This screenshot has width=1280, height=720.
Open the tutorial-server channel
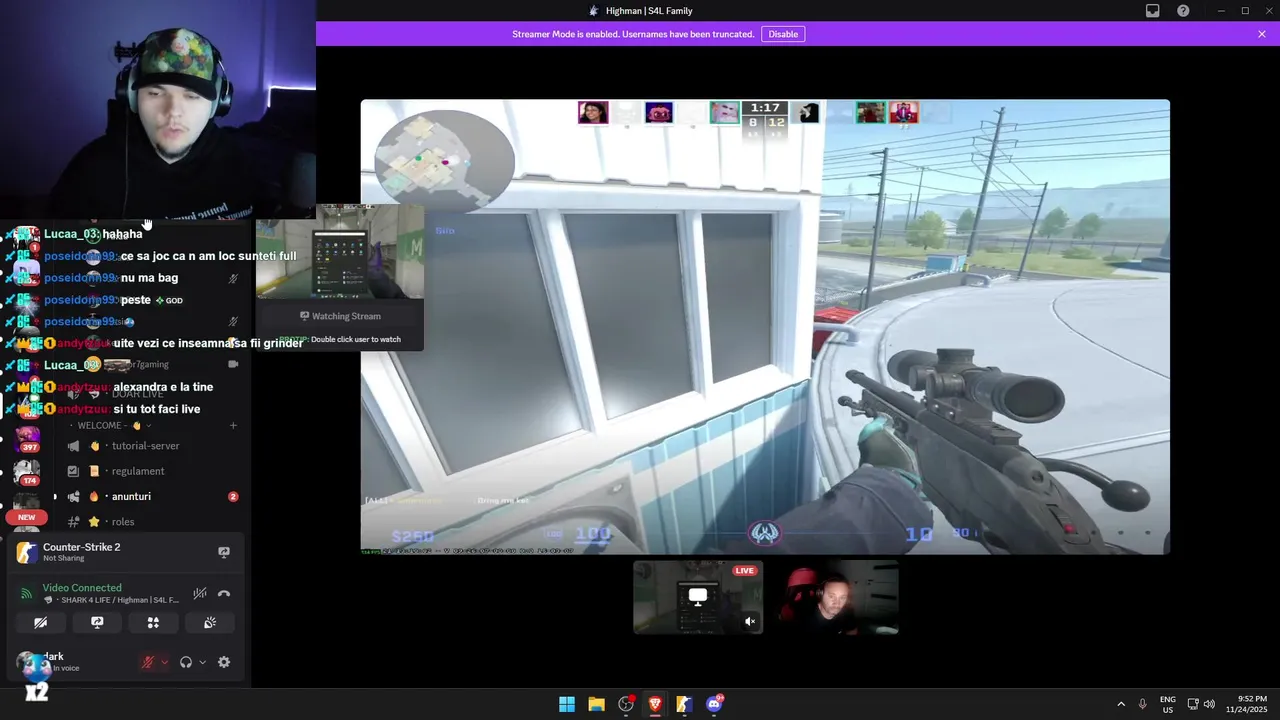[146, 446]
